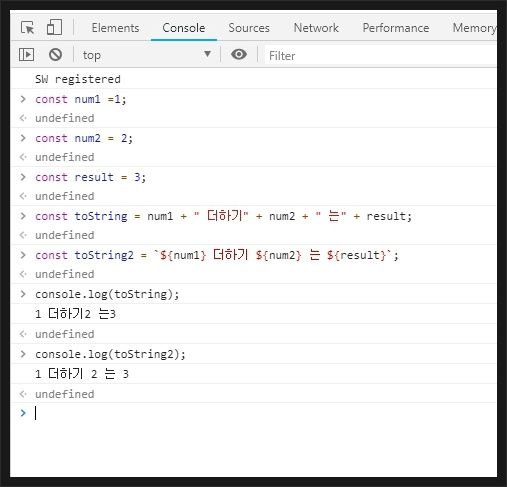Screen dimensions: 507x487
Task: Click the 'const toString = num1 +' line
Action: click(x=223, y=216)
